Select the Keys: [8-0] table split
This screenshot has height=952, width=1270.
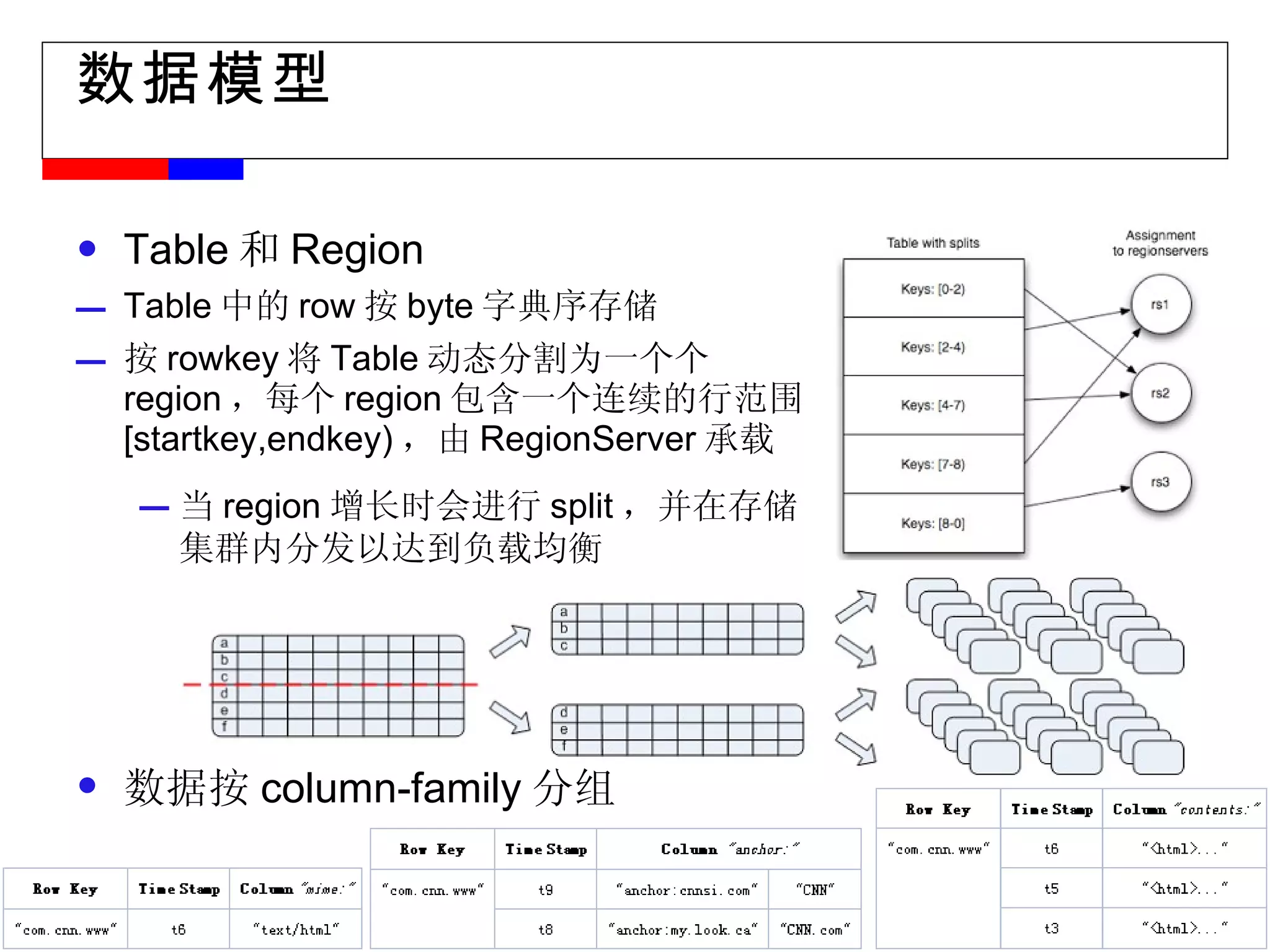coord(933,523)
